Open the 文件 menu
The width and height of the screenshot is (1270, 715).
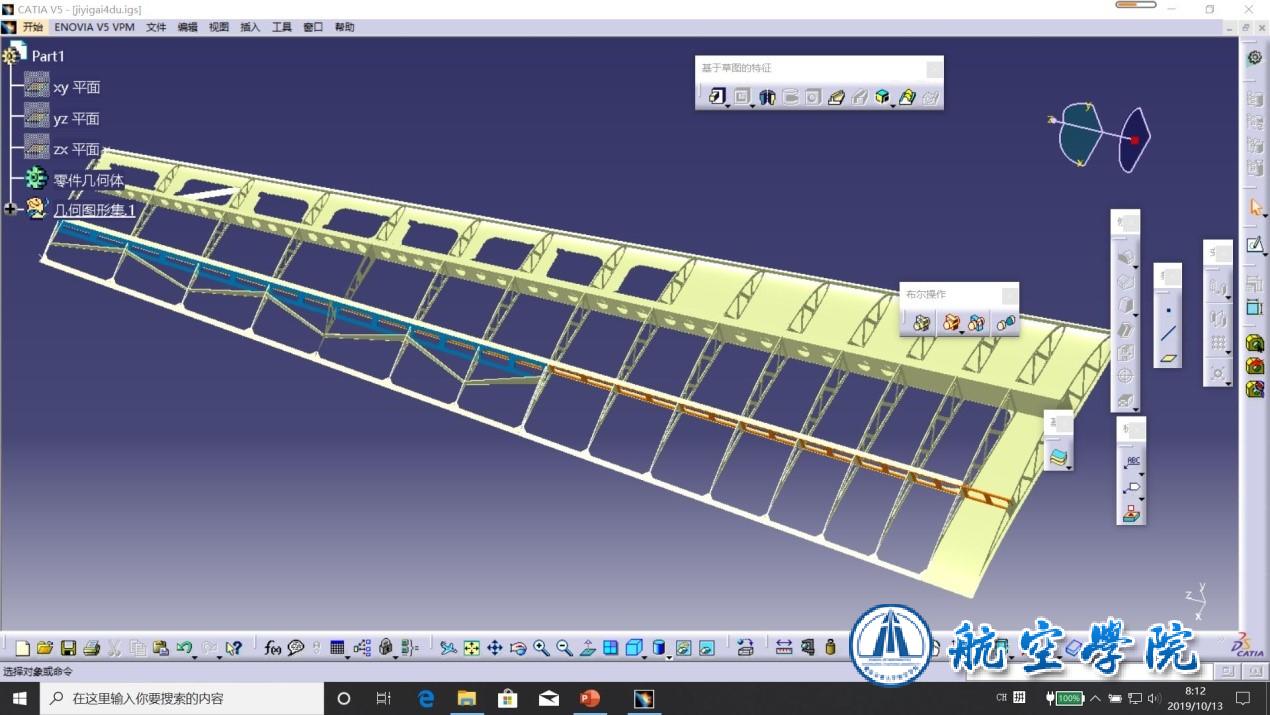click(156, 27)
